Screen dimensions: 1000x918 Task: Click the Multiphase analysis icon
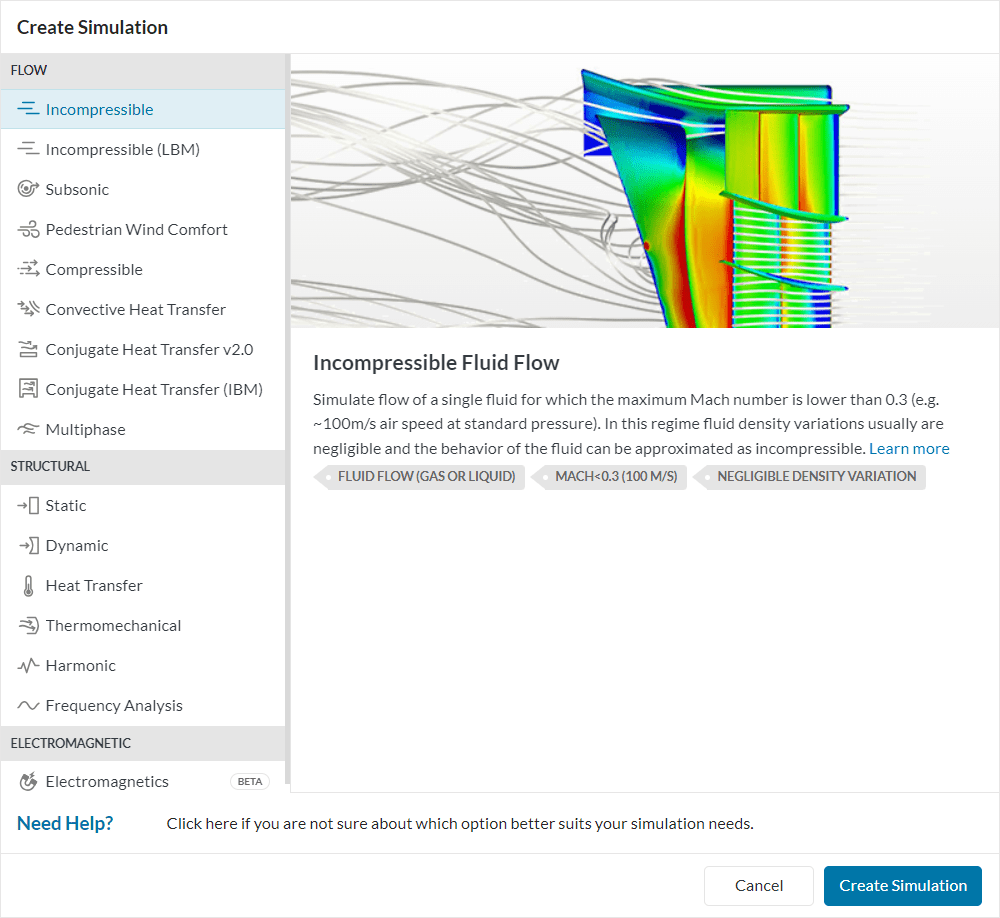tap(28, 430)
